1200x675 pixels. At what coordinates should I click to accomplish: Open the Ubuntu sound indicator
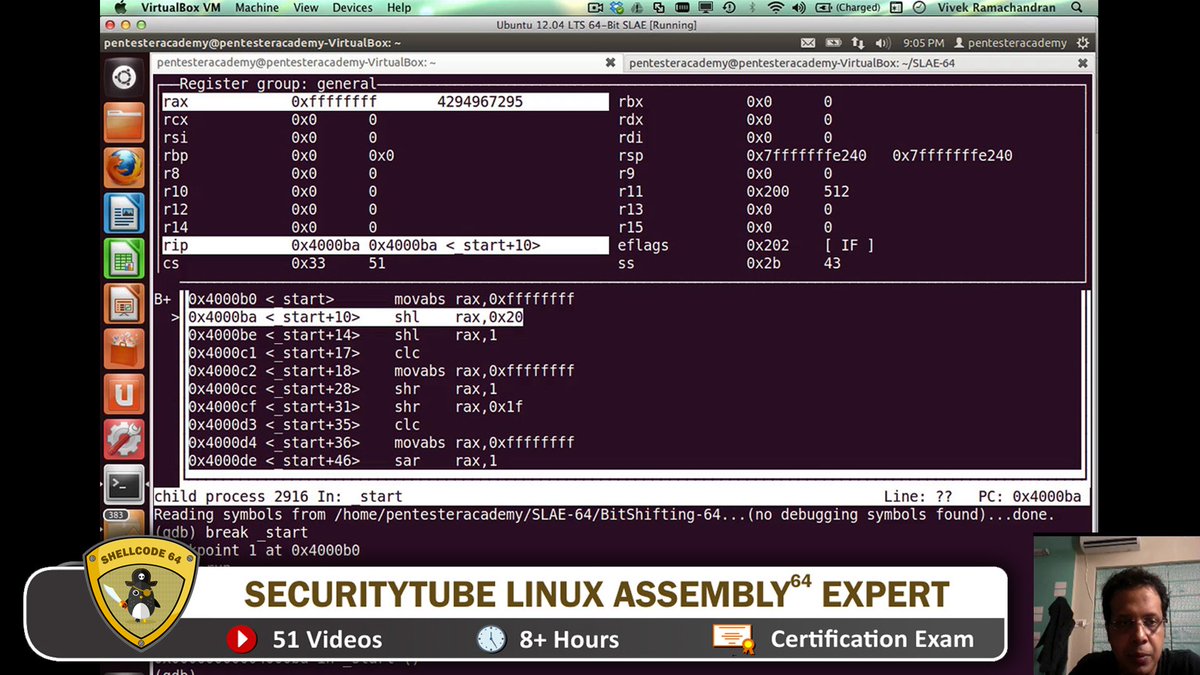[x=882, y=43]
